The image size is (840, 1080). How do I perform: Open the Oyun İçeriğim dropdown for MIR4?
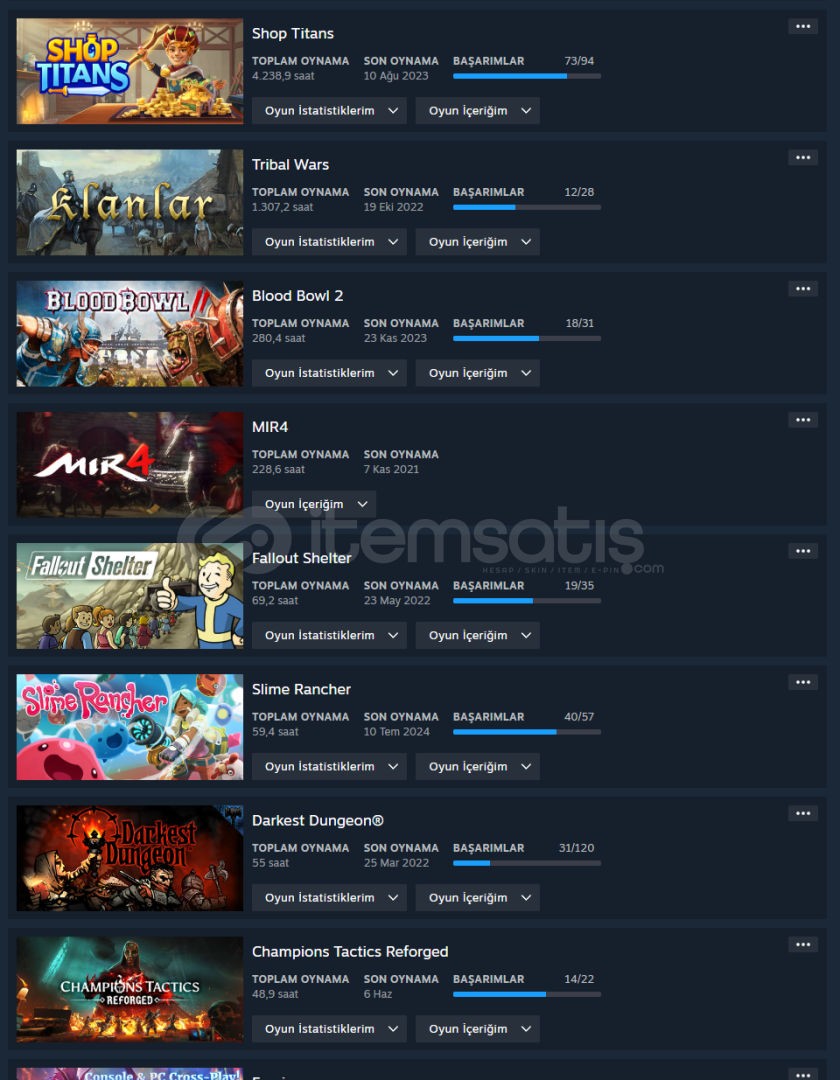pos(314,504)
